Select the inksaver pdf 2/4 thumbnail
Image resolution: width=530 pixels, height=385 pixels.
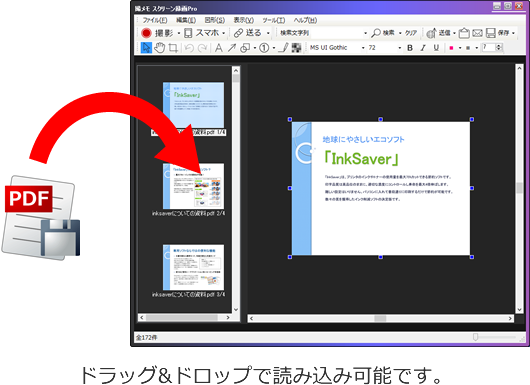[193, 186]
